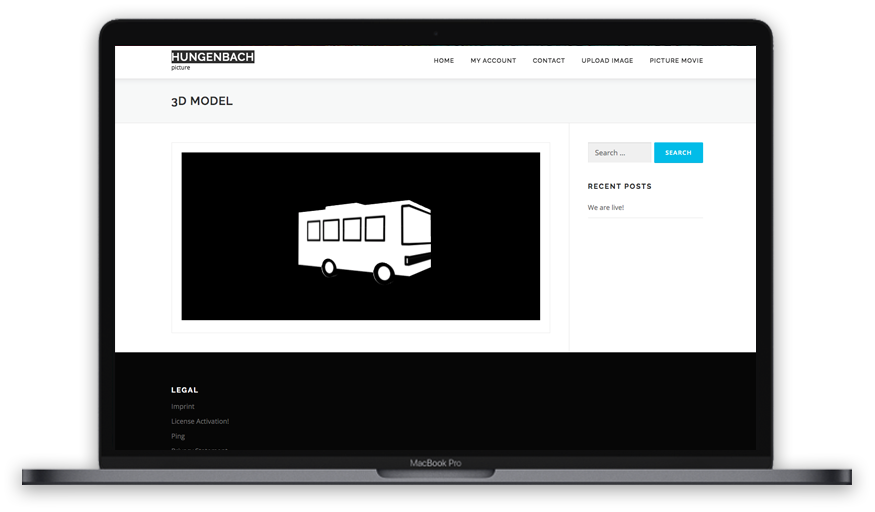Select Upload Image in navigation
875x512 pixels.
point(607,60)
